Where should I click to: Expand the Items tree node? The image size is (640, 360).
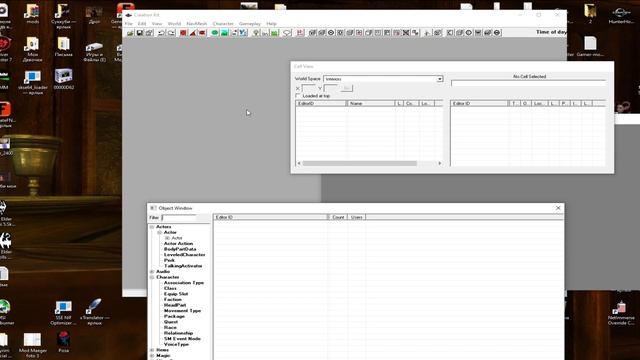point(152,350)
